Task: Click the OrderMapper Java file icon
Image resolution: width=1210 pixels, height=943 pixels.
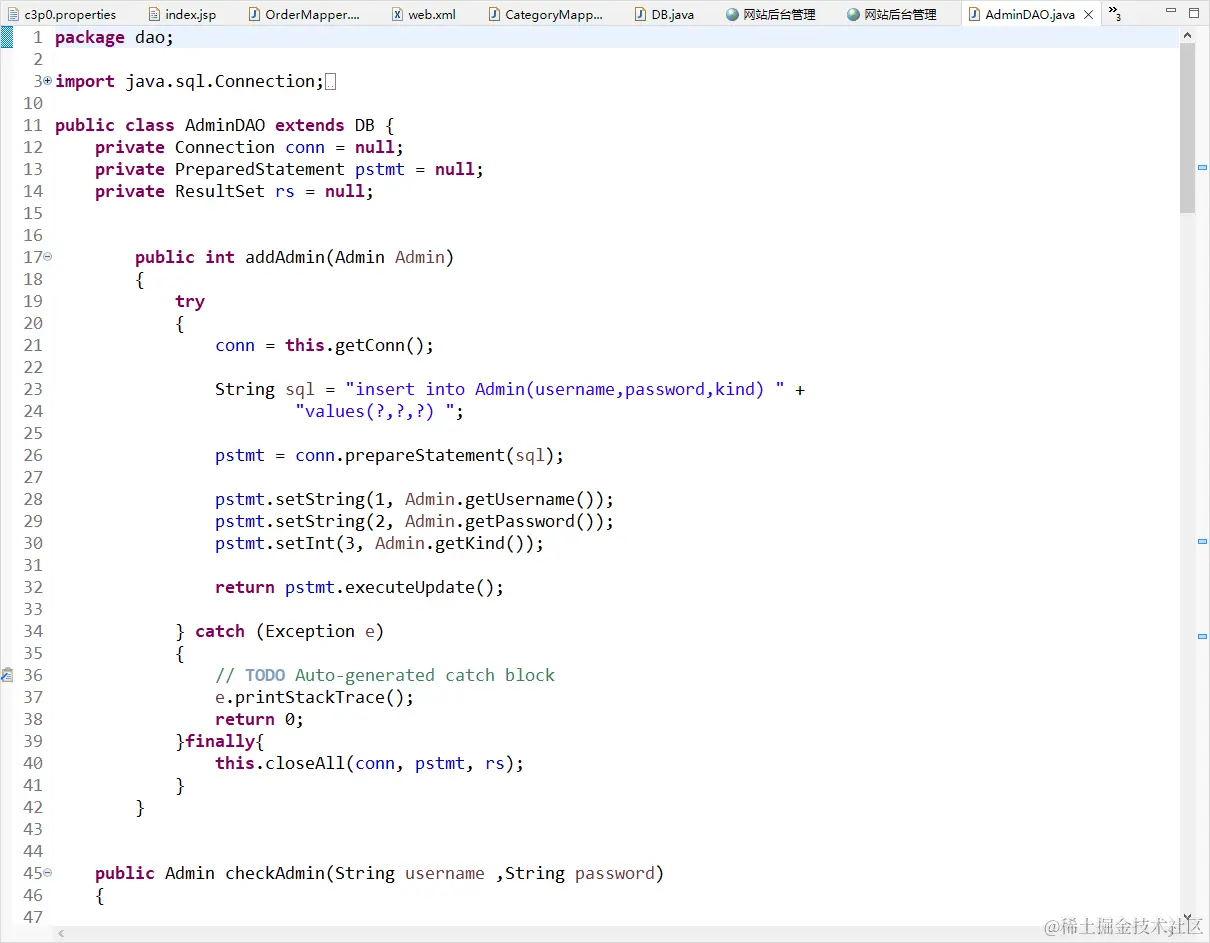Action: click(x=254, y=14)
